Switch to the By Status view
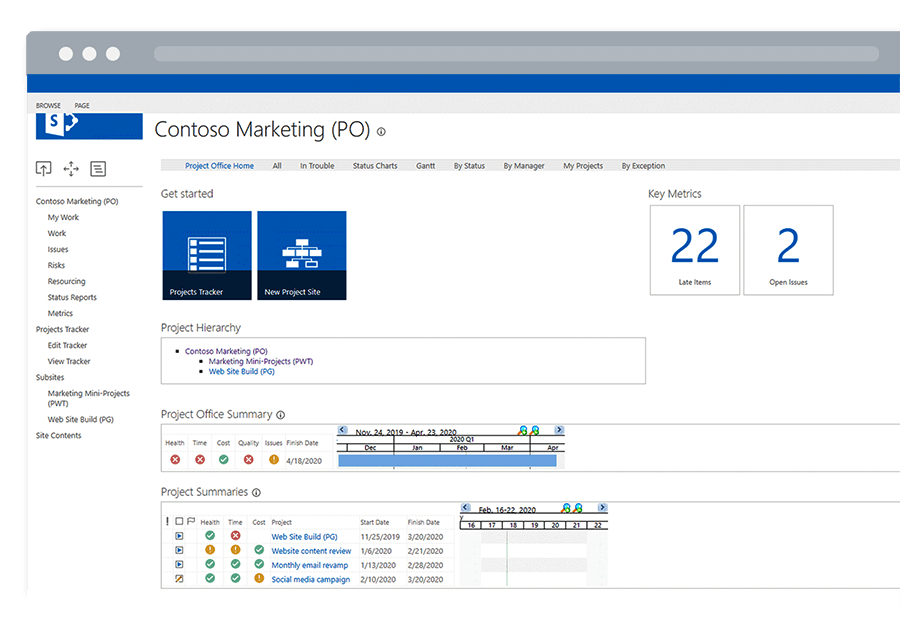 click(469, 166)
